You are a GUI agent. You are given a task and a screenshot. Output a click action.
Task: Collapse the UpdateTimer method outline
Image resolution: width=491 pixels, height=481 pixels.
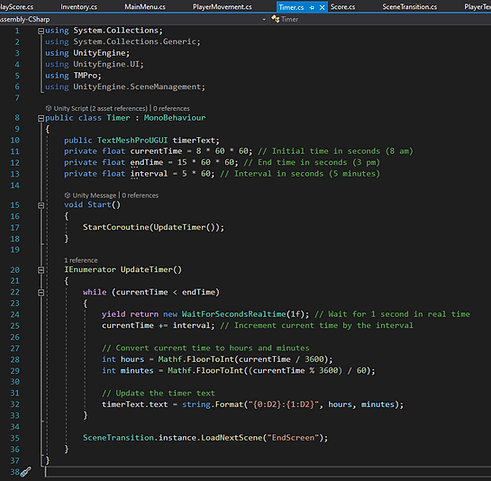(x=41, y=270)
